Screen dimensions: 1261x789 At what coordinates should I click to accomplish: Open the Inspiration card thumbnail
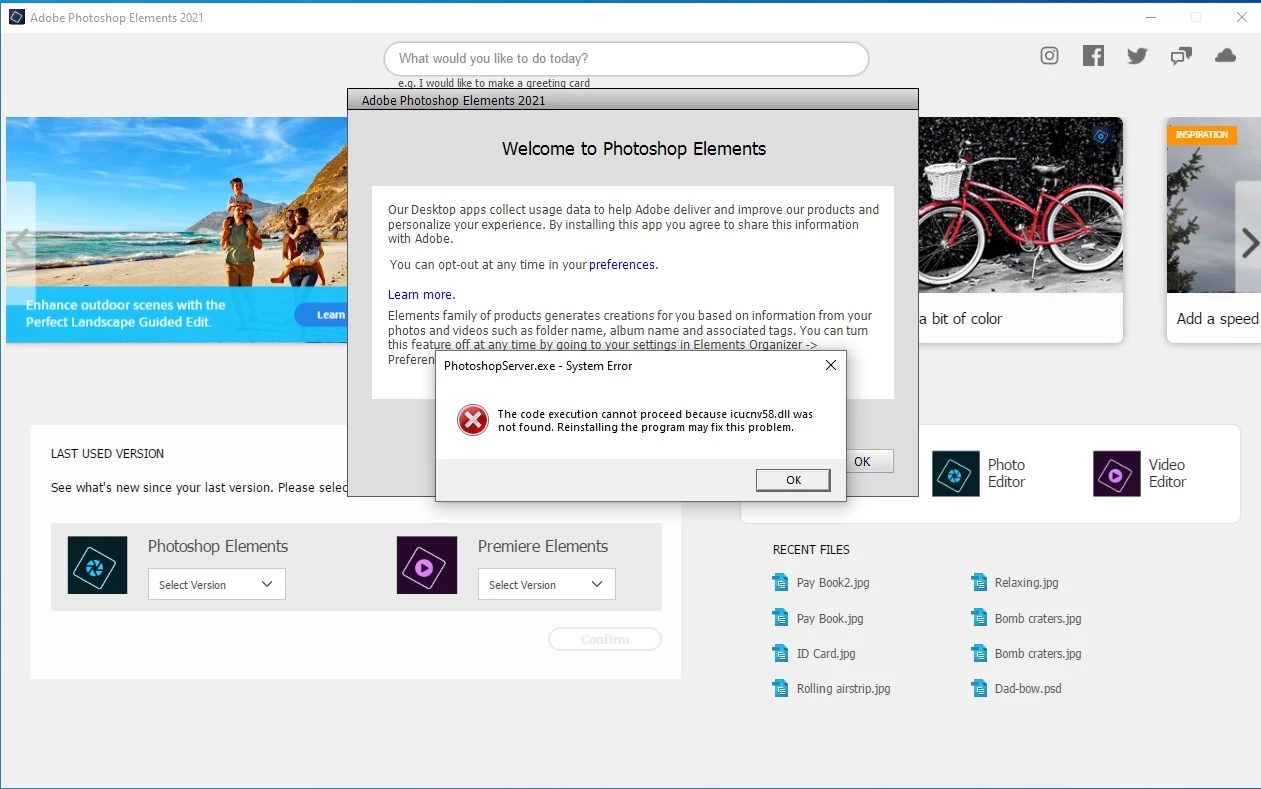1213,205
